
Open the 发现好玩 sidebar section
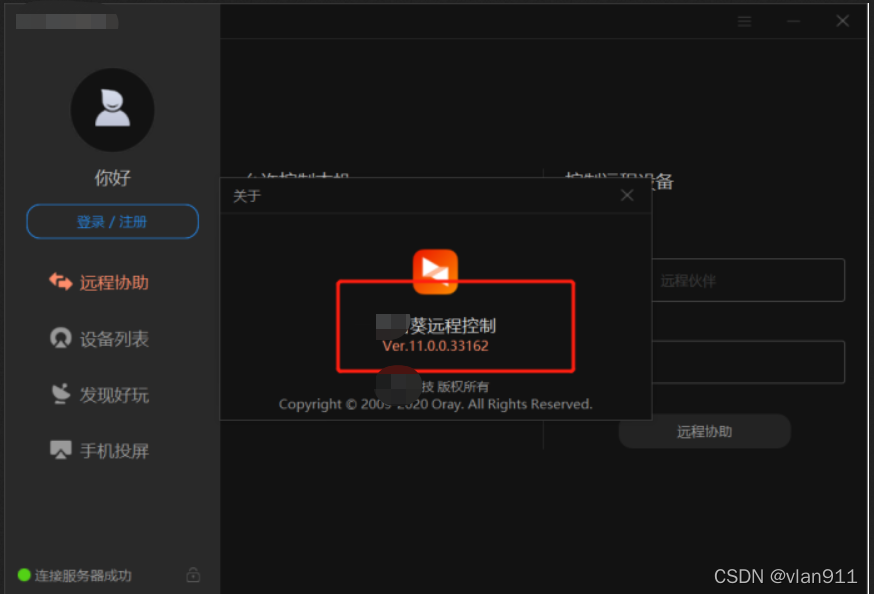coord(99,394)
